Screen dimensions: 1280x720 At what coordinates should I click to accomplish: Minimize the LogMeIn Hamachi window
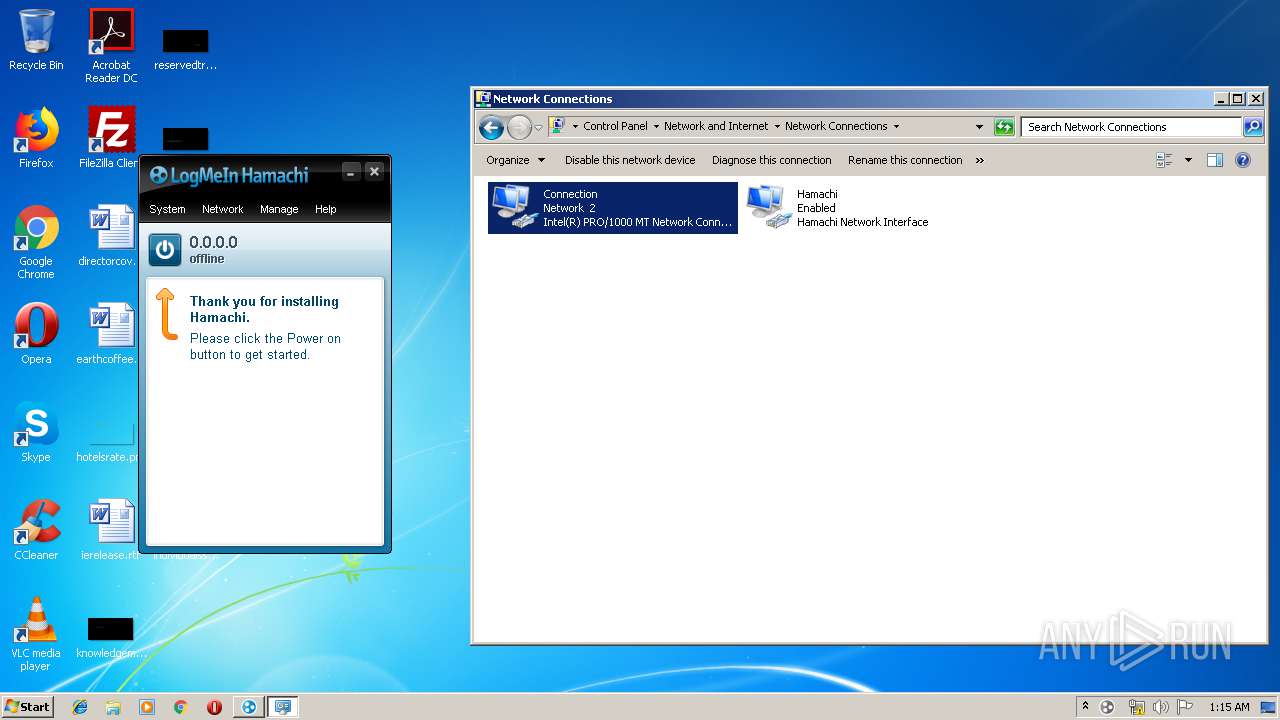[351, 172]
